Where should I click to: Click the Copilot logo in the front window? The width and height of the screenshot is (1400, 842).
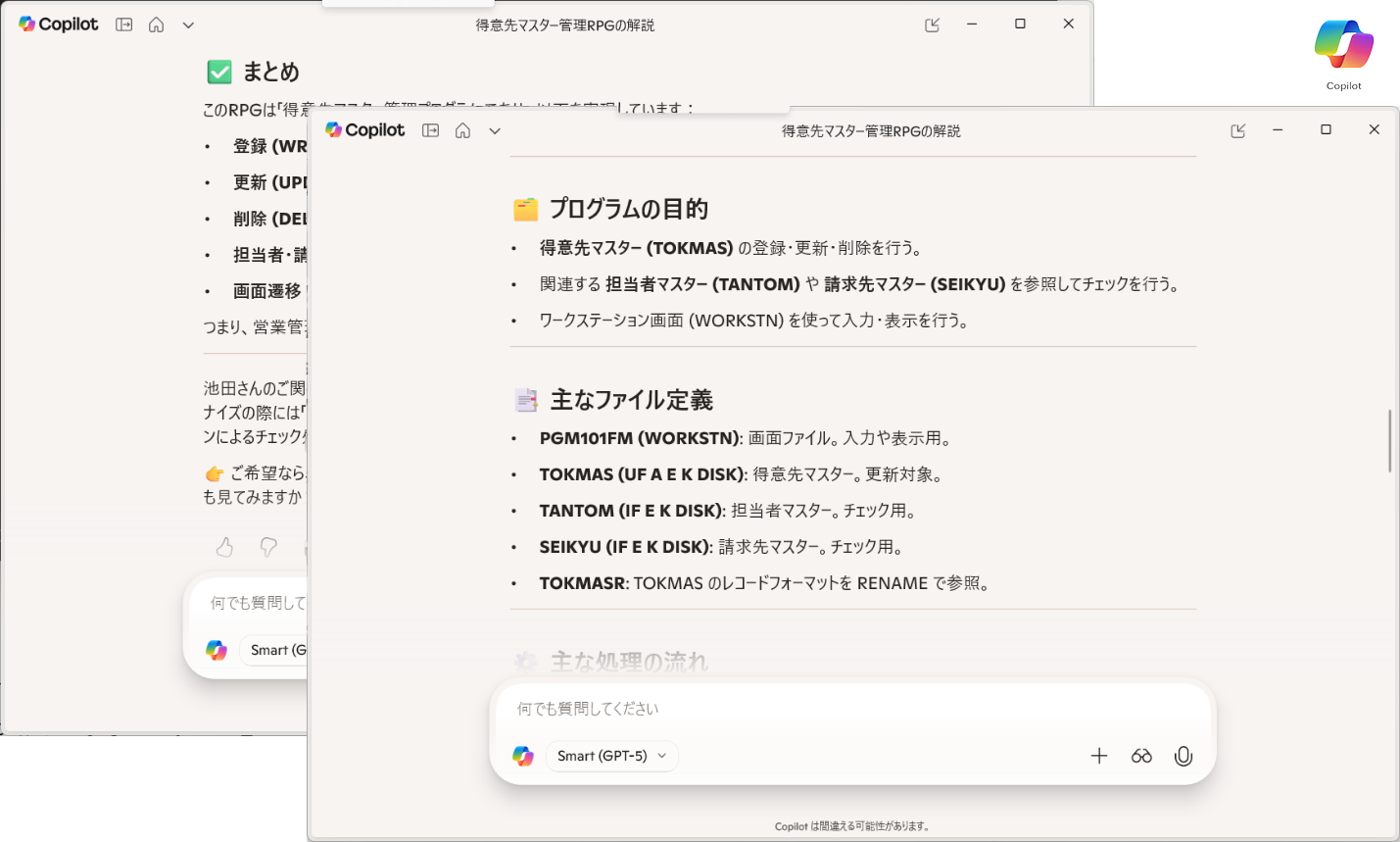pyautogui.click(x=364, y=130)
